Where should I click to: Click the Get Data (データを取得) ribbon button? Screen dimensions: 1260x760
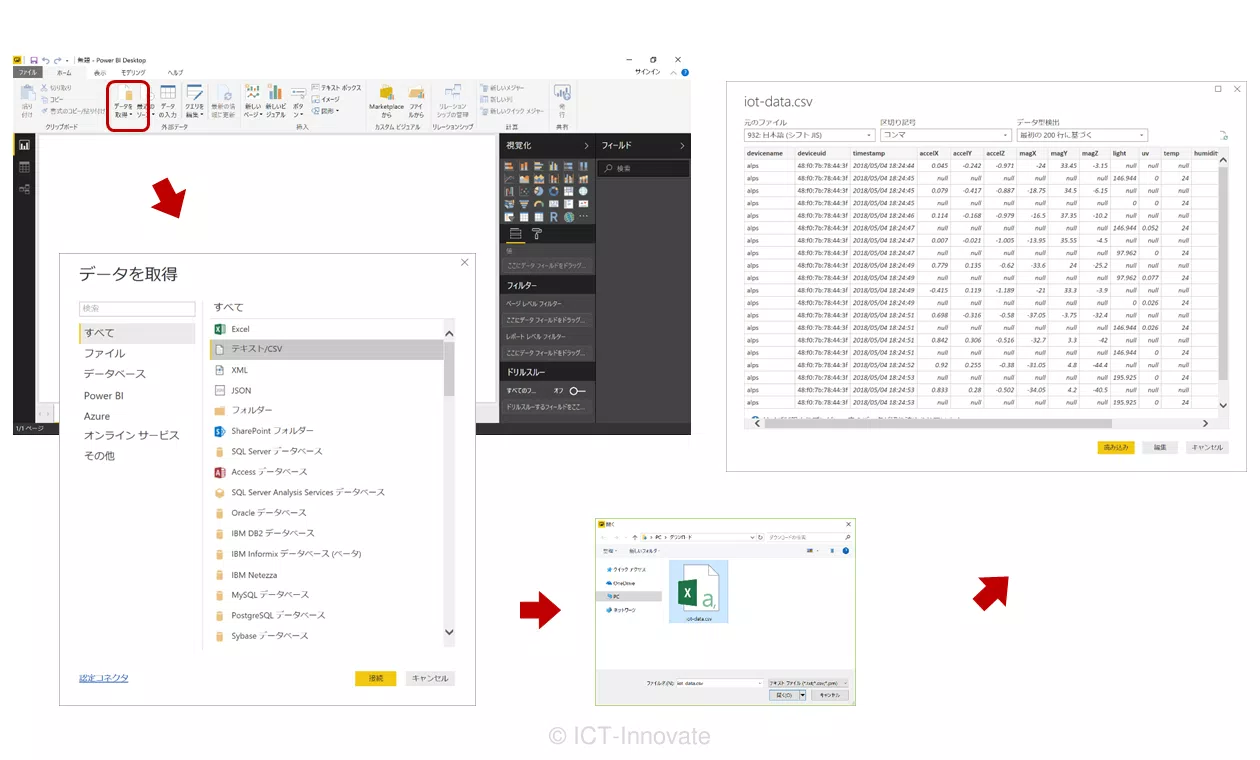124,103
